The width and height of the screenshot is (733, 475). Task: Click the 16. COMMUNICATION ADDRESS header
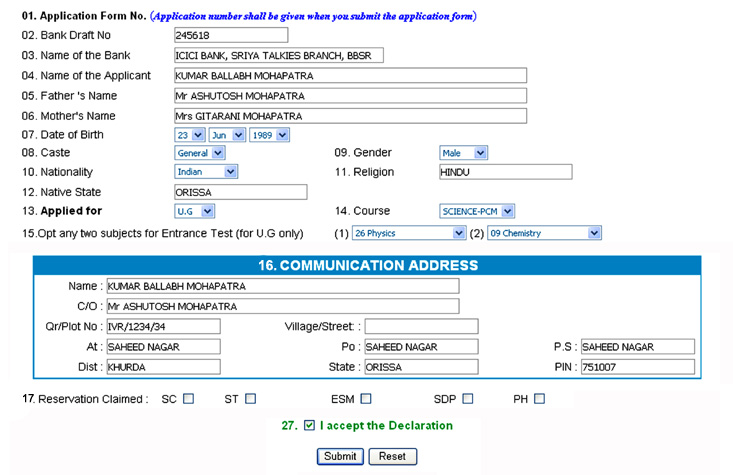367,266
